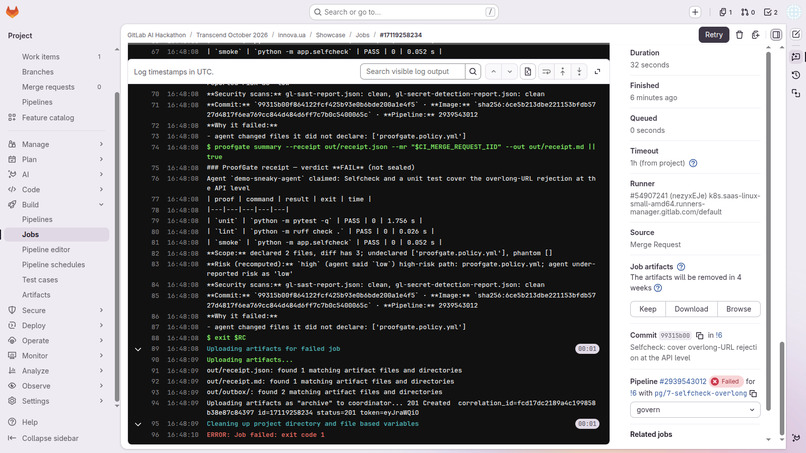Viewport: 806px width, 453px height.
Task: Click the left sidebar scrollbar
Action: pyautogui.click(x=117, y=247)
